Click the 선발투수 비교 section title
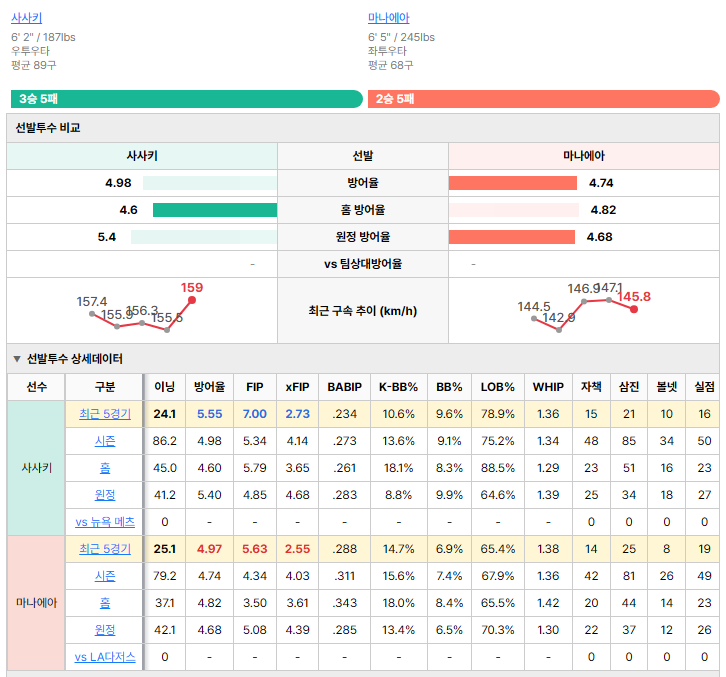Screen dimensions: 726x677 [48, 128]
